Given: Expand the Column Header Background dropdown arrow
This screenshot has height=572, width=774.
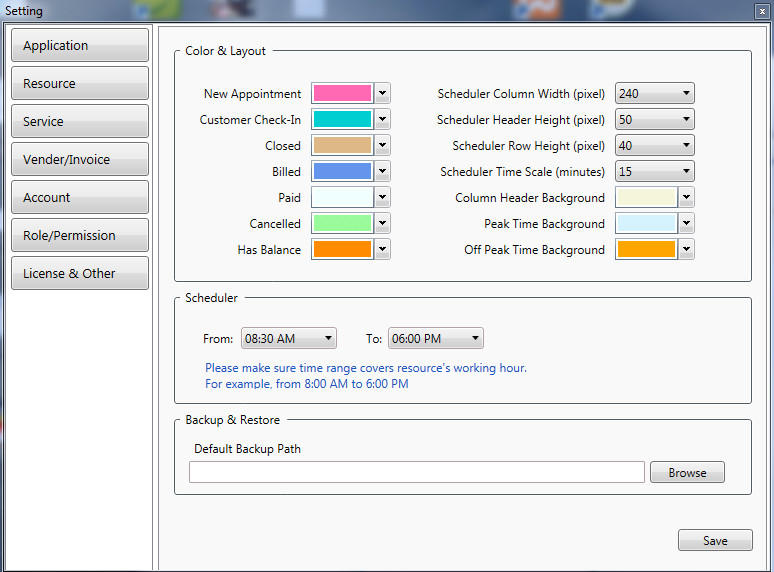Looking at the screenshot, I should [x=687, y=197].
